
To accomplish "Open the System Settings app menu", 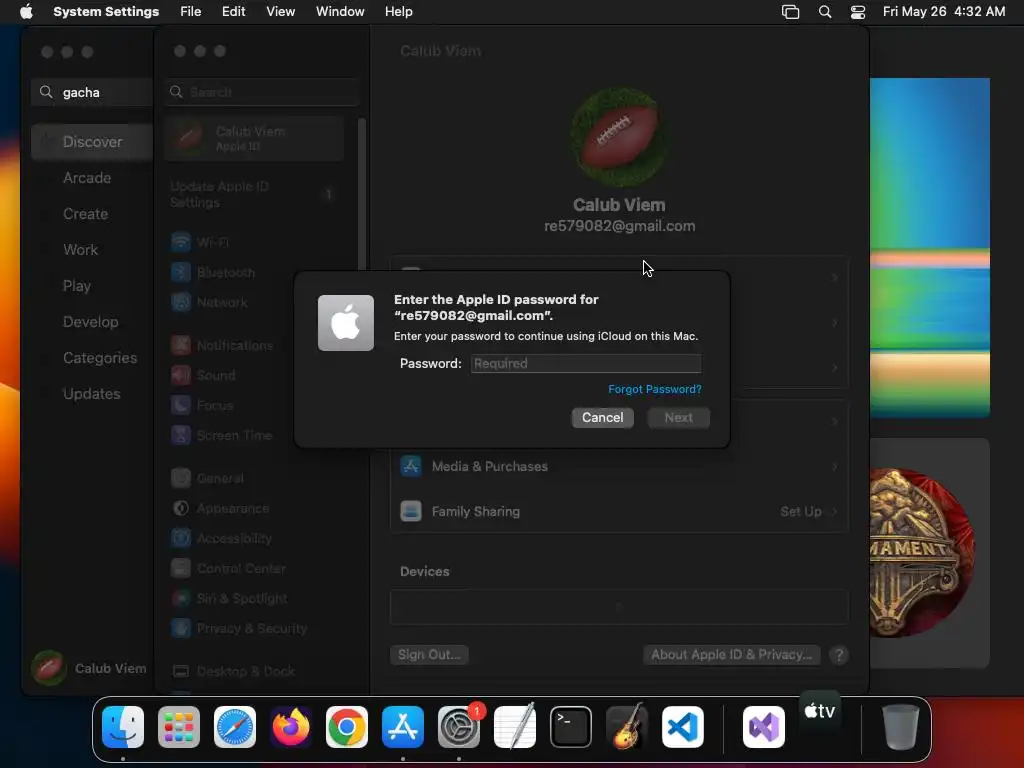I will tap(106, 12).
